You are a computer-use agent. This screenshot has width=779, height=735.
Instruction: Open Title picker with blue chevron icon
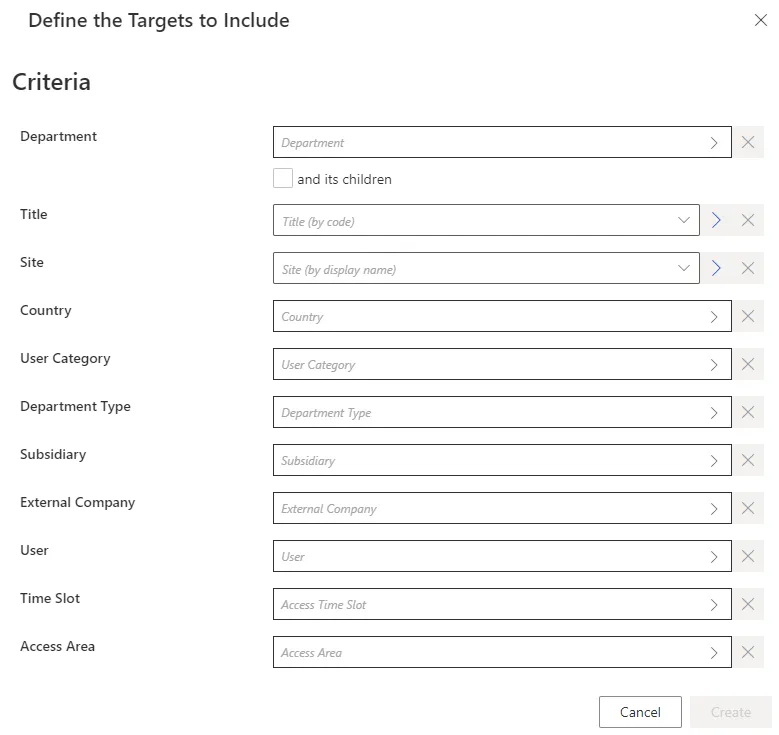(x=716, y=220)
